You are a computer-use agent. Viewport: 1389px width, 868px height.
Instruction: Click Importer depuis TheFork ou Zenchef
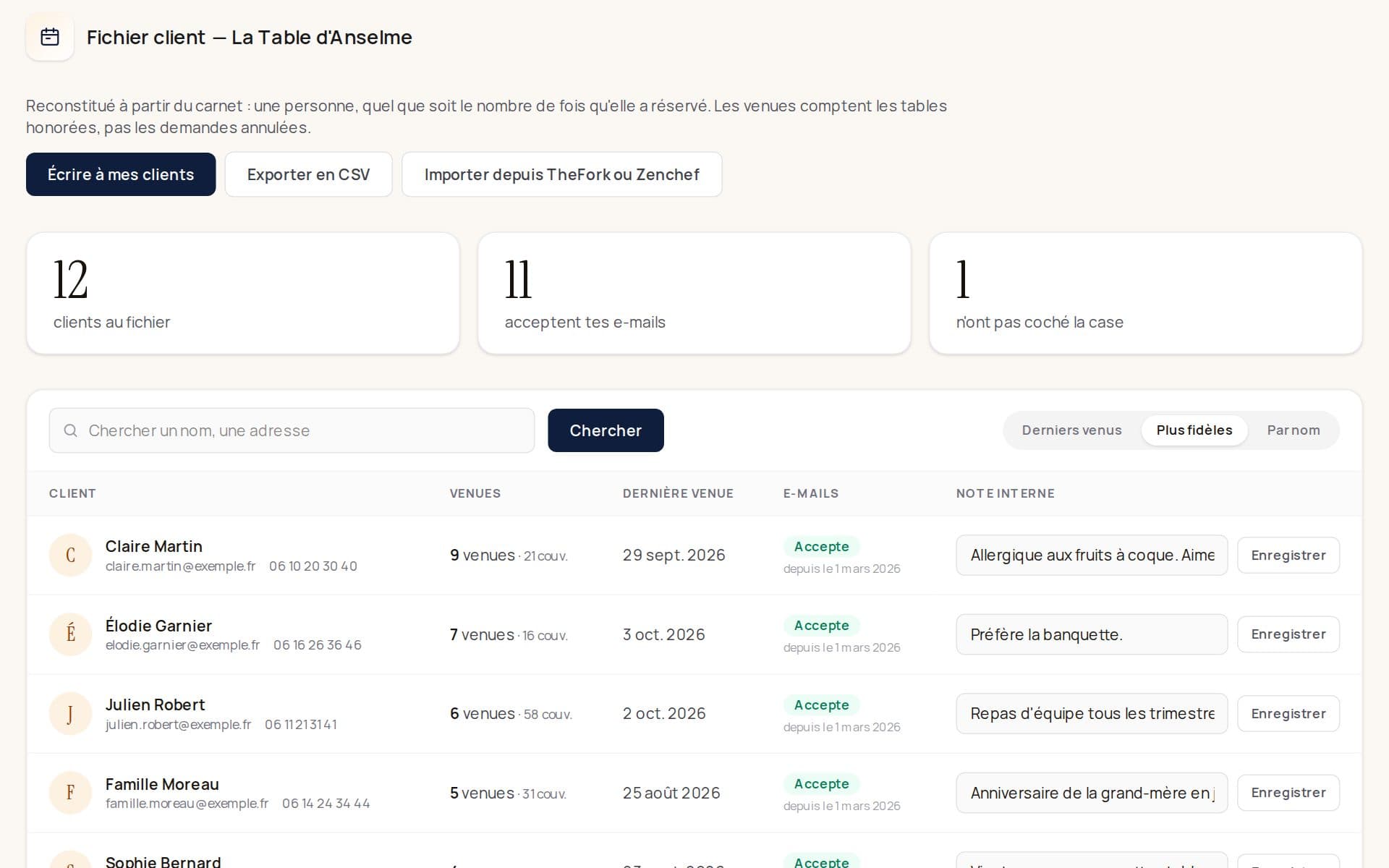click(x=561, y=174)
